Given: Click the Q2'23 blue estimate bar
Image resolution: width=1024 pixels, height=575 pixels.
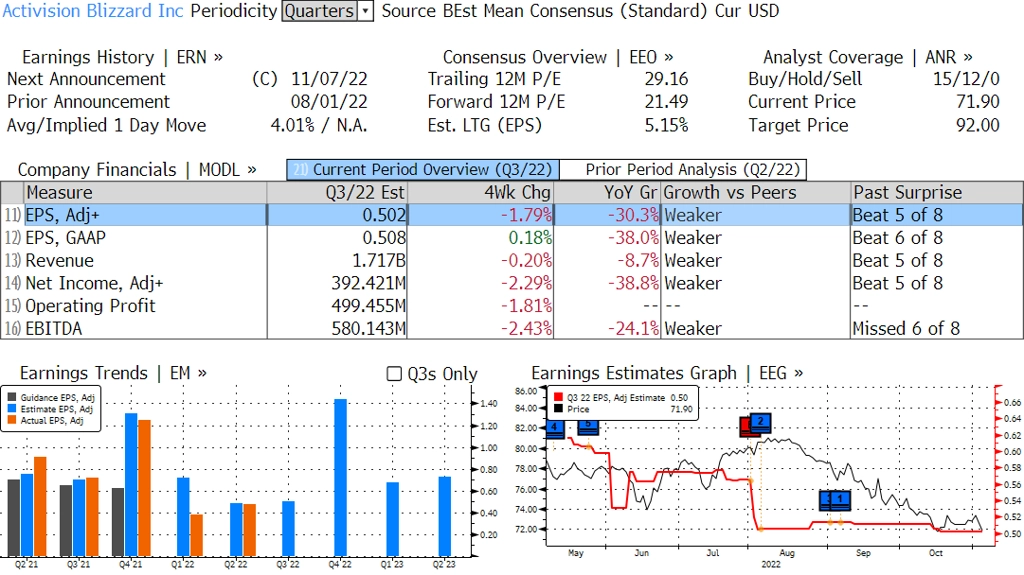Looking at the screenshot, I should 445,516.
